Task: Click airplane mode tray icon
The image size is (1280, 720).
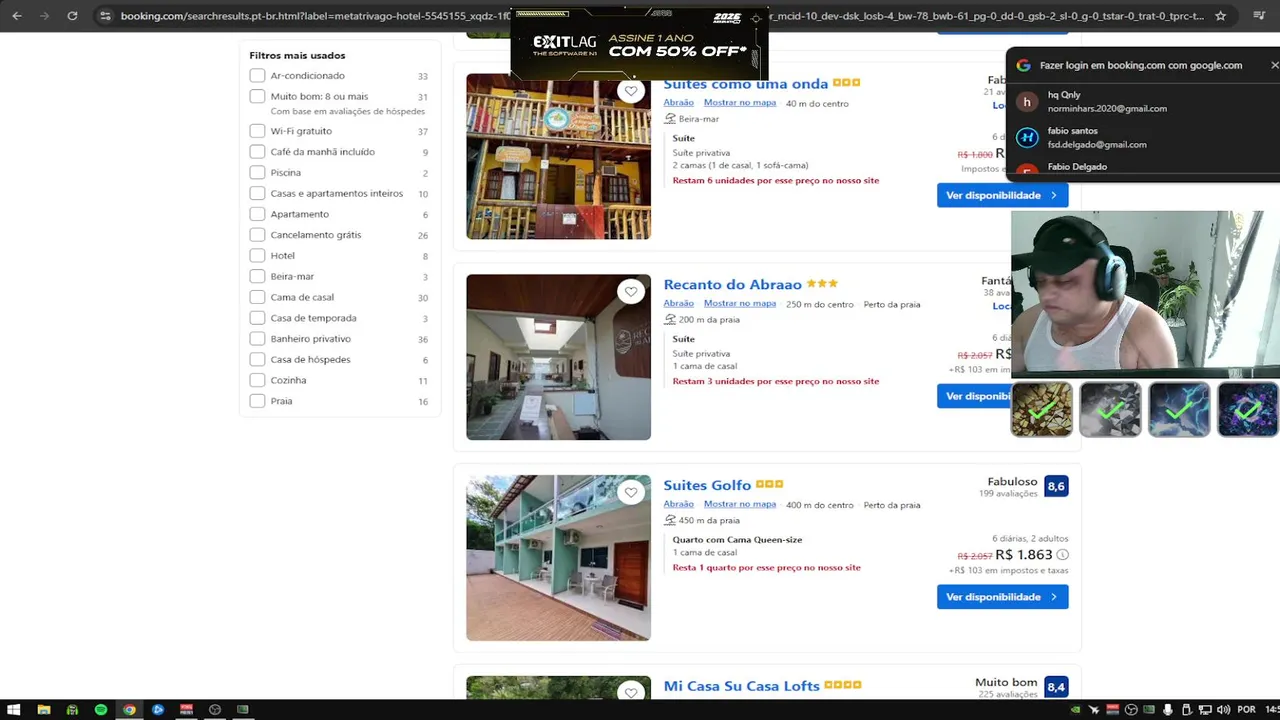Action: pos(1094,710)
